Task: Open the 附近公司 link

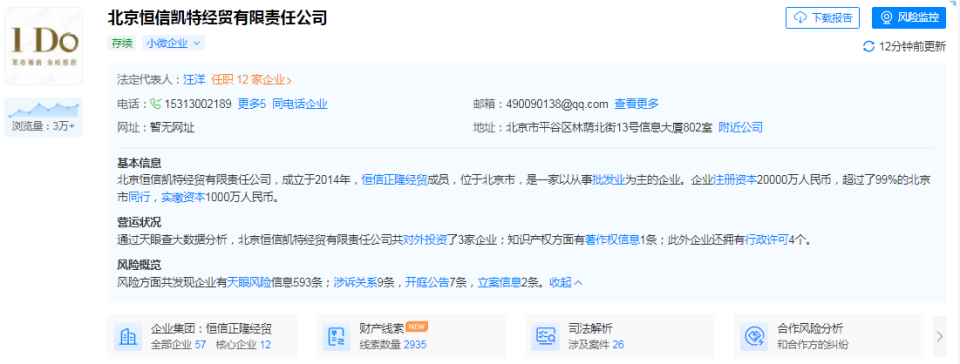Action: 741,128
